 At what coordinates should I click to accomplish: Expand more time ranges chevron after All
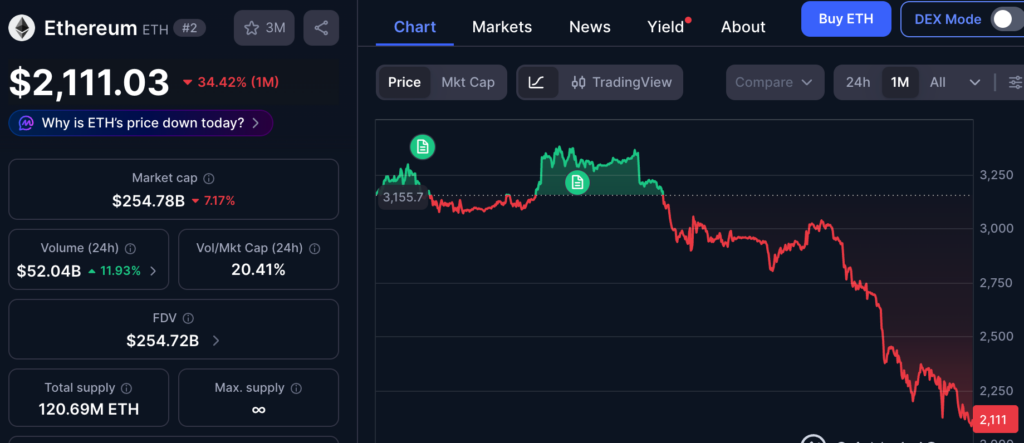pos(975,82)
